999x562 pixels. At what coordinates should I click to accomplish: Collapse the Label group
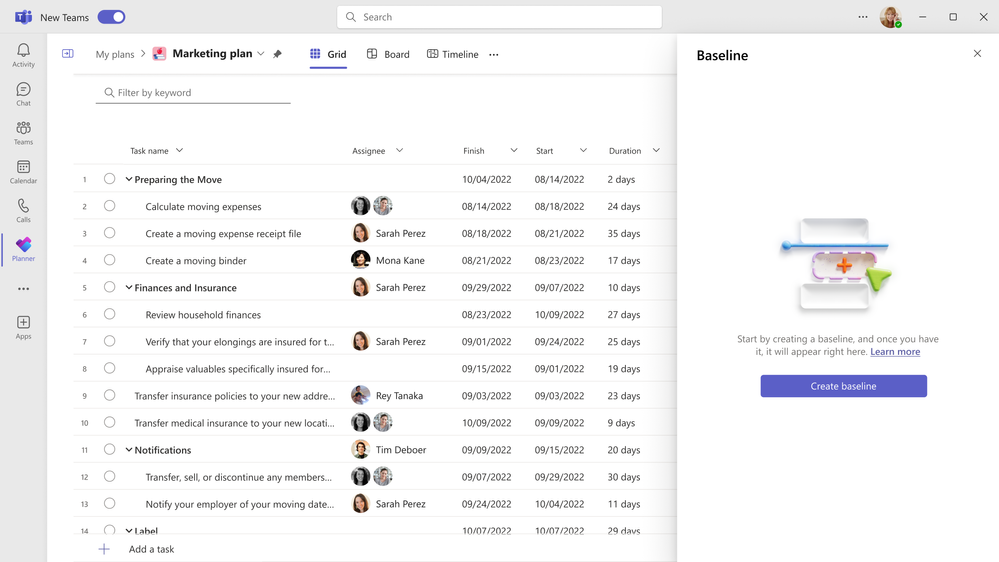click(129, 531)
